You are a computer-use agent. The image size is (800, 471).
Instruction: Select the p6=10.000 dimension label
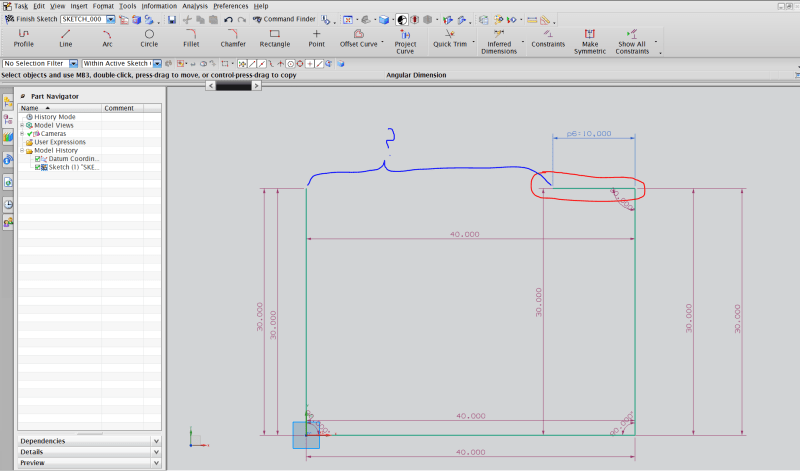pos(589,134)
